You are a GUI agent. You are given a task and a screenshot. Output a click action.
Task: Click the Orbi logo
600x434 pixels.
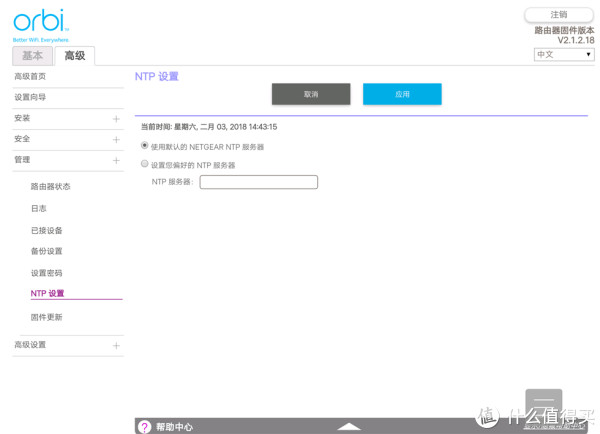[40, 23]
